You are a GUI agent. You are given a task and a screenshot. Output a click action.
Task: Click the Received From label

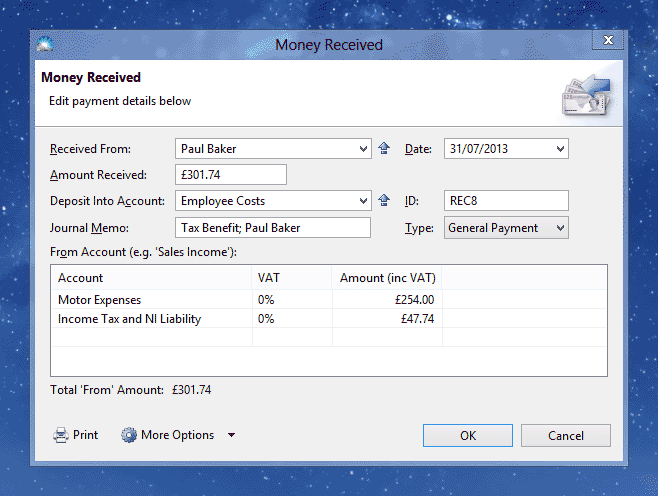(90, 149)
